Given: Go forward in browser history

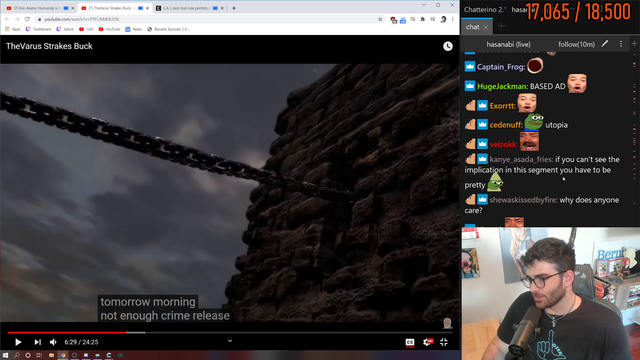Looking at the screenshot, I should pos(17,19).
